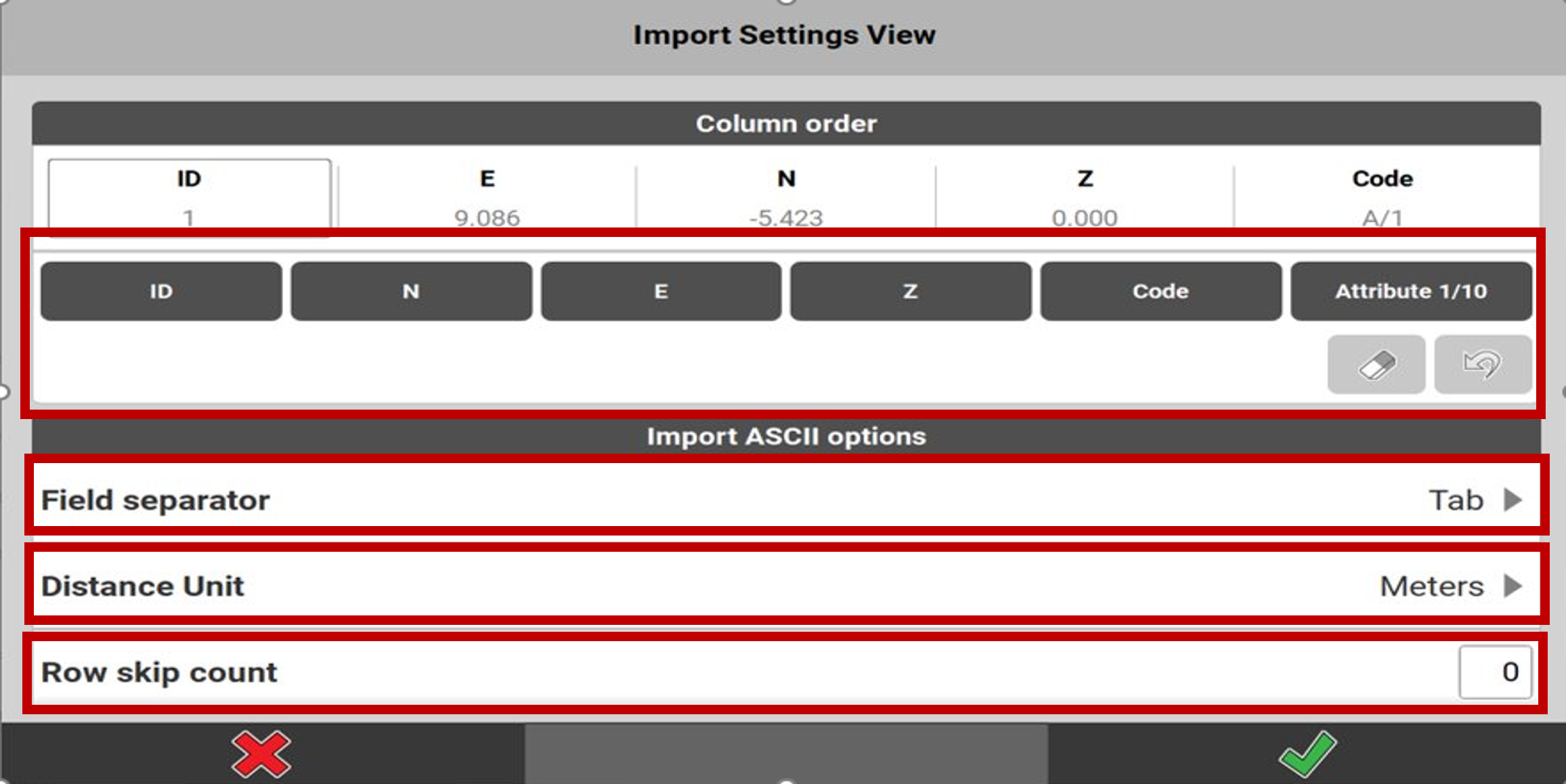
Task: Click the undo arrow icon
Action: (x=1483, y=365)
